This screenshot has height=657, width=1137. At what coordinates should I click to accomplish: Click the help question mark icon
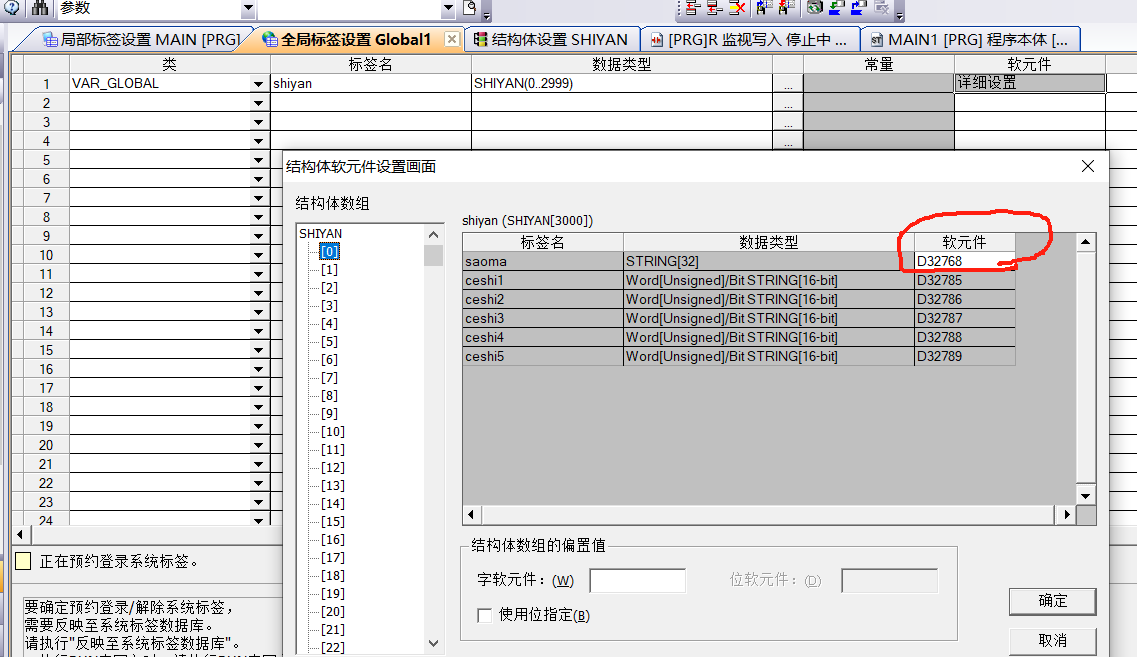pyautogui.click(x=13, y=8)
